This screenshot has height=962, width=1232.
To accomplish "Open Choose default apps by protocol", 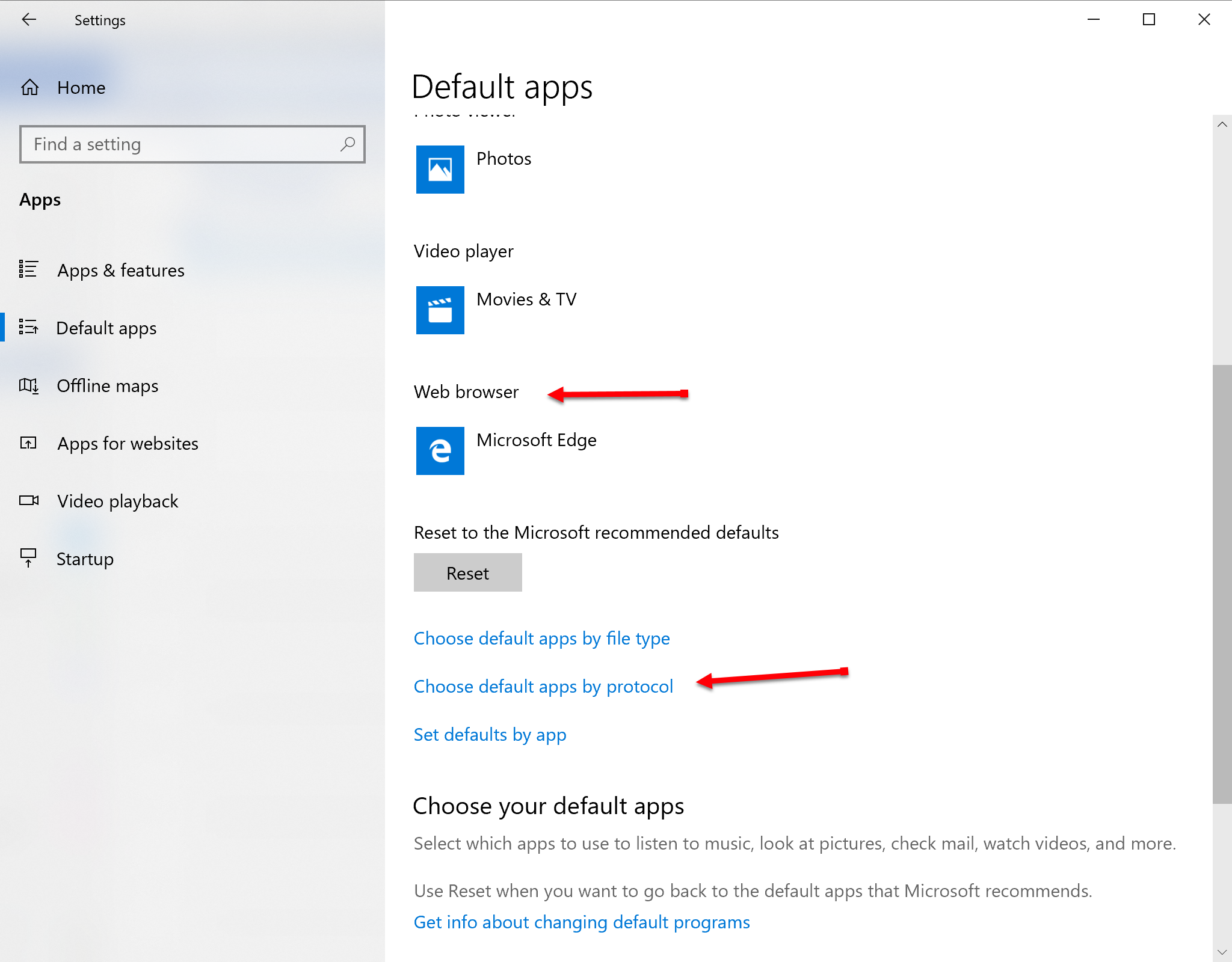I will click(543, 686).
